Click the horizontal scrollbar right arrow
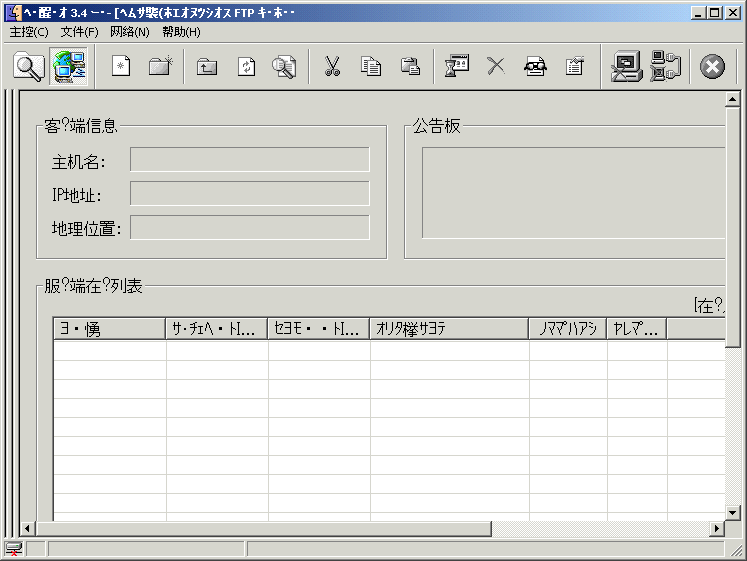 click(716, 529)
